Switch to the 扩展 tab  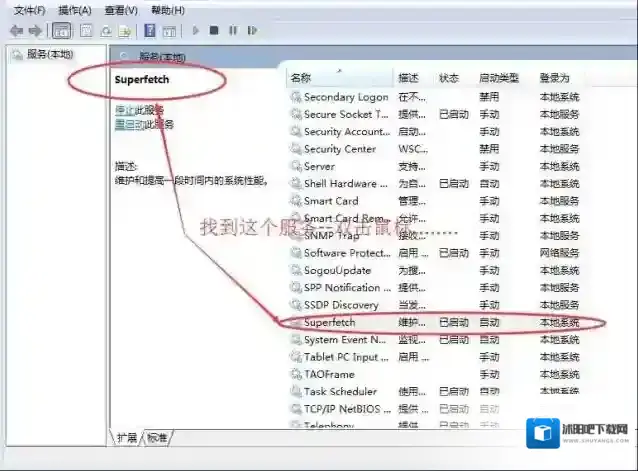pos(127,438)
